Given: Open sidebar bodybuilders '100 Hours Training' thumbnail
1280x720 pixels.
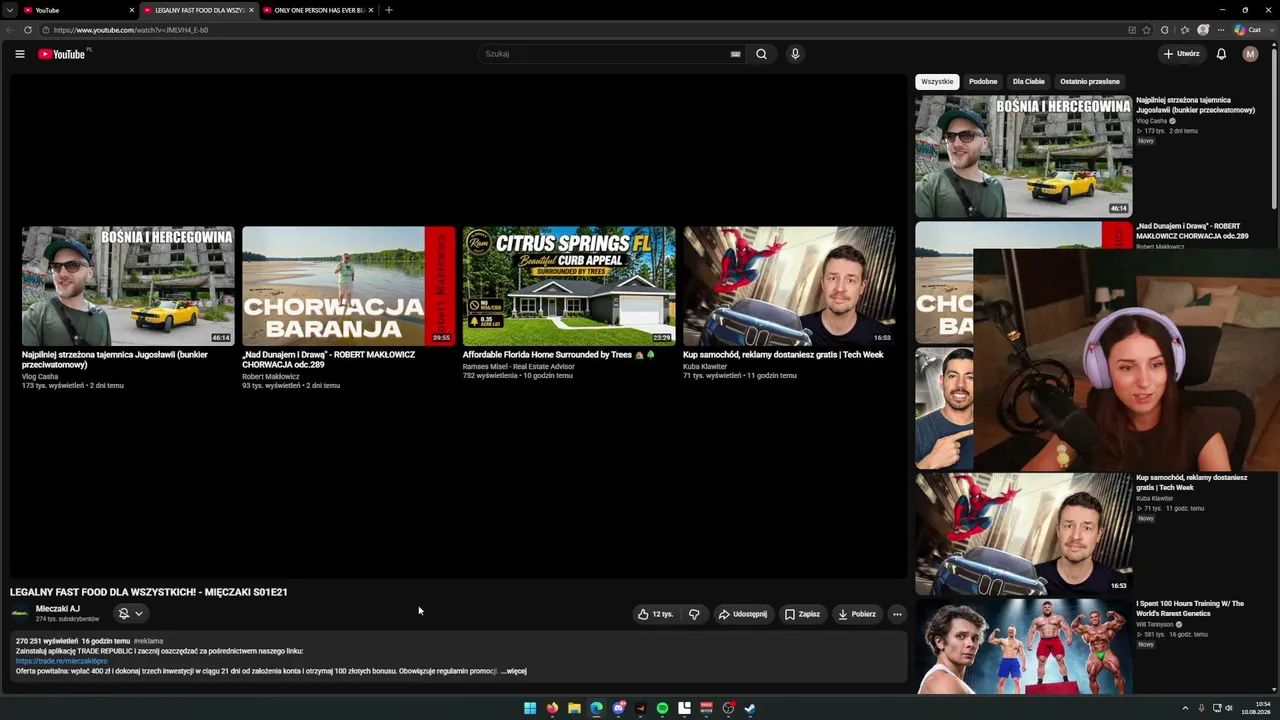Looking at the screenshot, I should tap(1024, 646).
